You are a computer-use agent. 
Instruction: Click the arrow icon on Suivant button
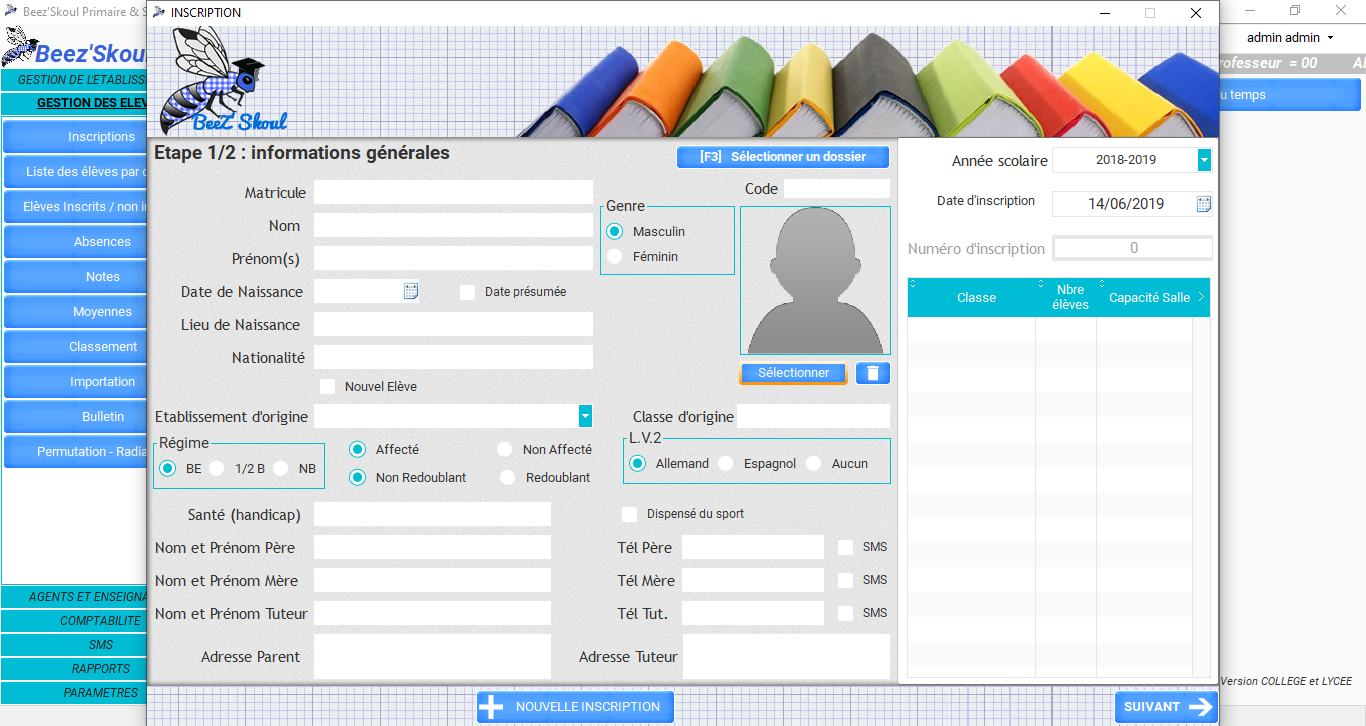coord(1200,707)
